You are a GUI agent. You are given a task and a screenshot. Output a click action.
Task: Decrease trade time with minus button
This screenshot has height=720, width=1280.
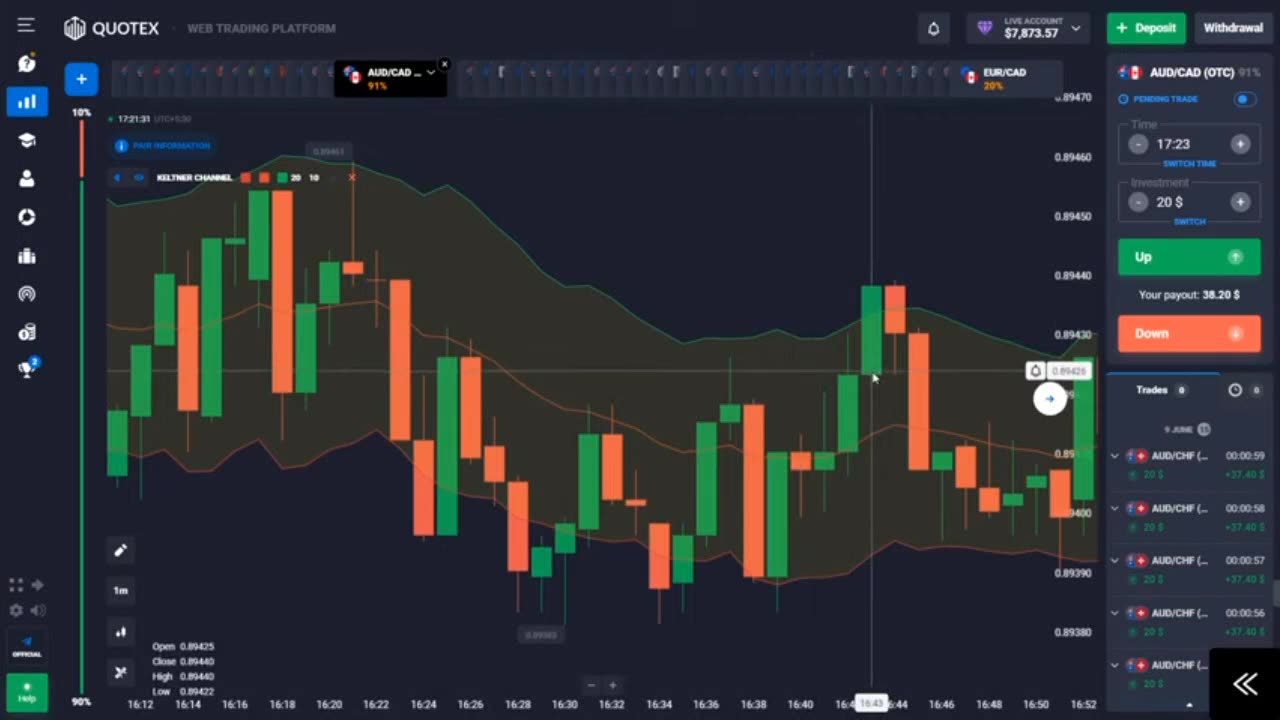tap(1138, 144)
